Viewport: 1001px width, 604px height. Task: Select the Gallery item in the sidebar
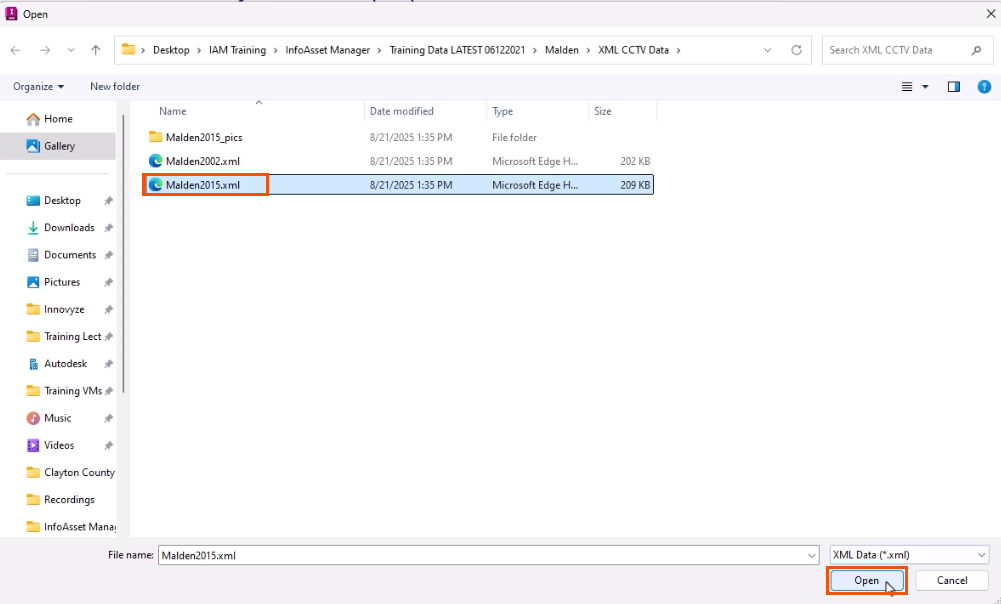tap(61, 145)
